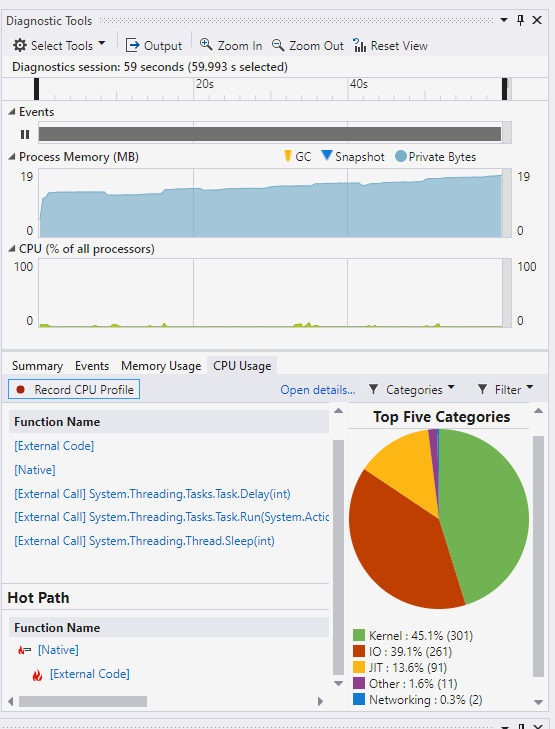Collapse the Process Memory graph

[12, 157]
